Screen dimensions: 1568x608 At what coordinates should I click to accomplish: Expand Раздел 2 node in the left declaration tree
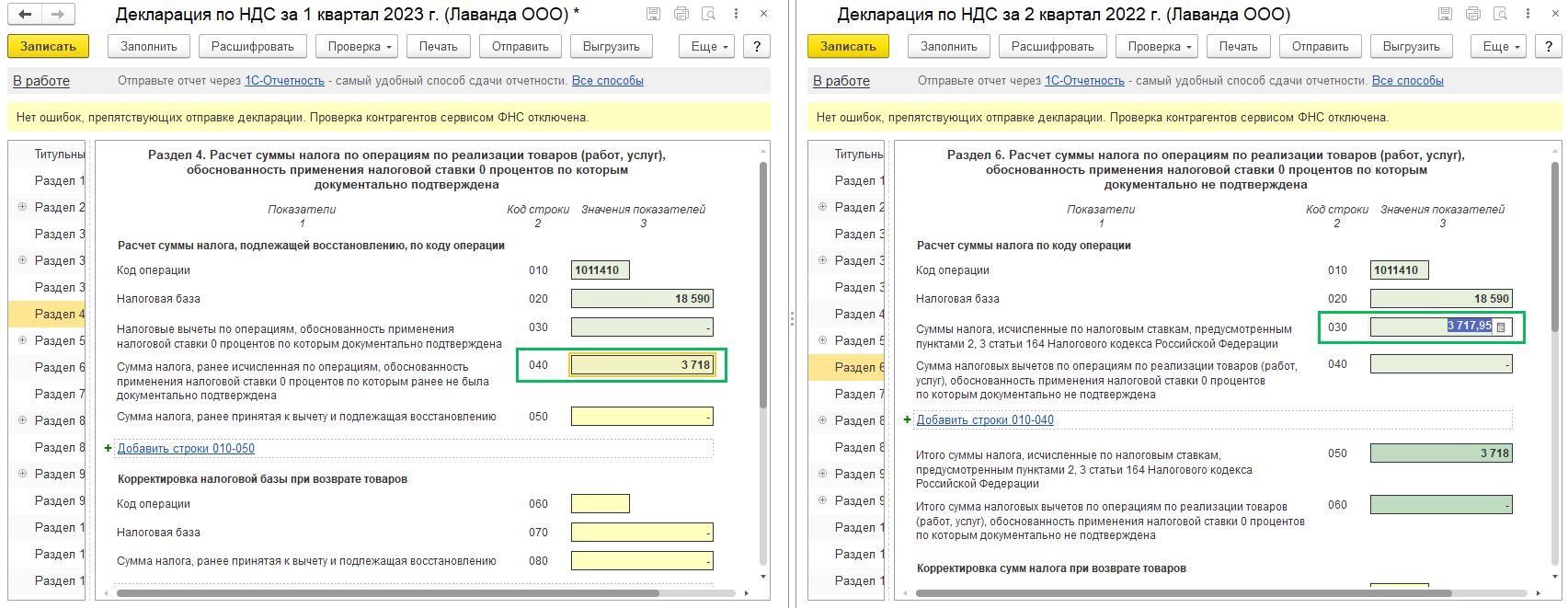[x=22, y=207]
